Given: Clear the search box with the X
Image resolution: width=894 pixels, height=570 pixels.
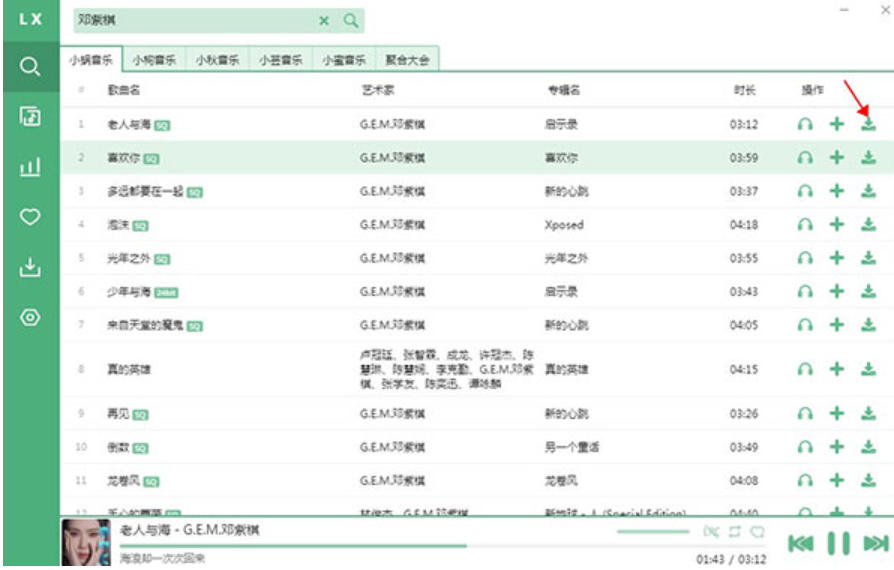Looking at the screenshot, I should pyautogui.click(x=324, y=20).
